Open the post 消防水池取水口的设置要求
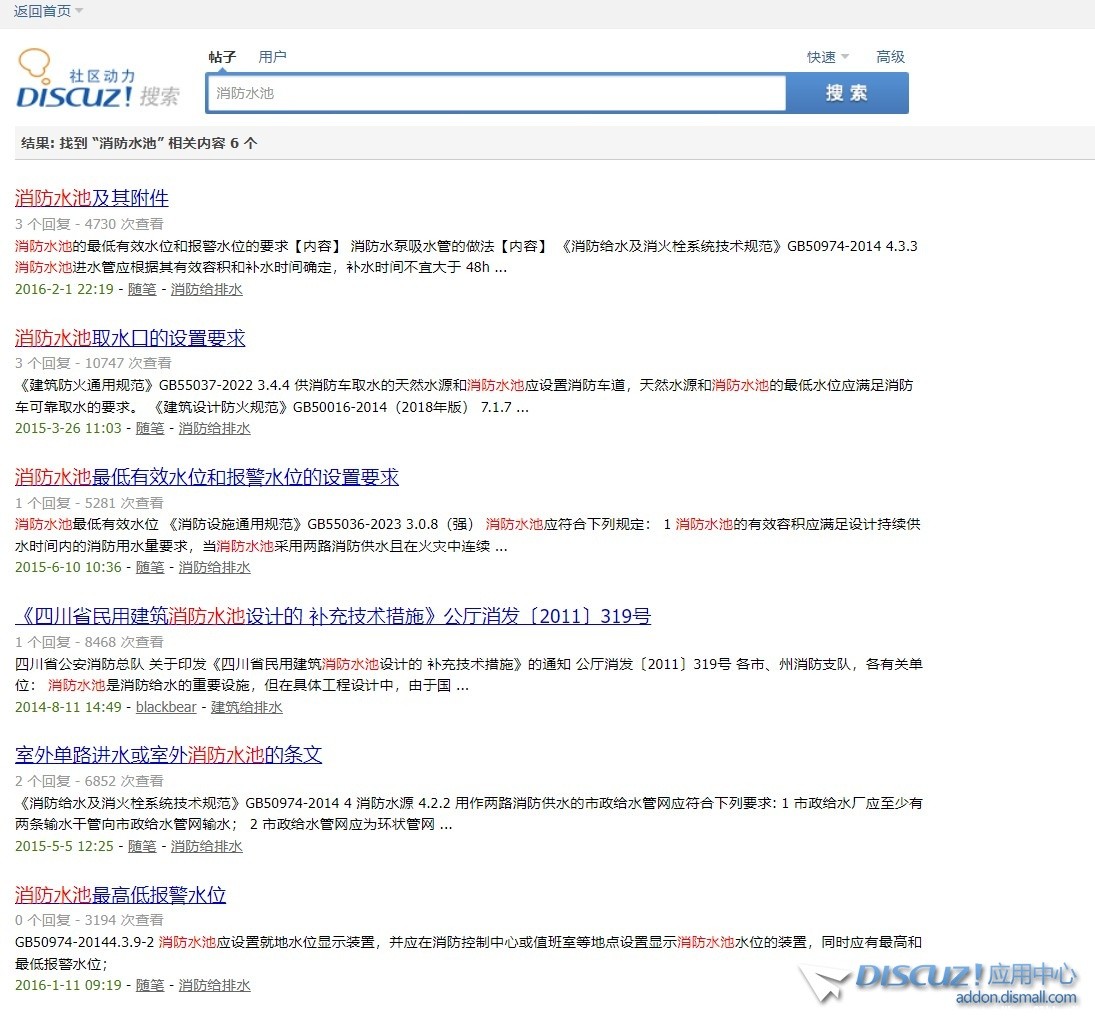This screenshot has width=1095, height=1023. (130, 338)
